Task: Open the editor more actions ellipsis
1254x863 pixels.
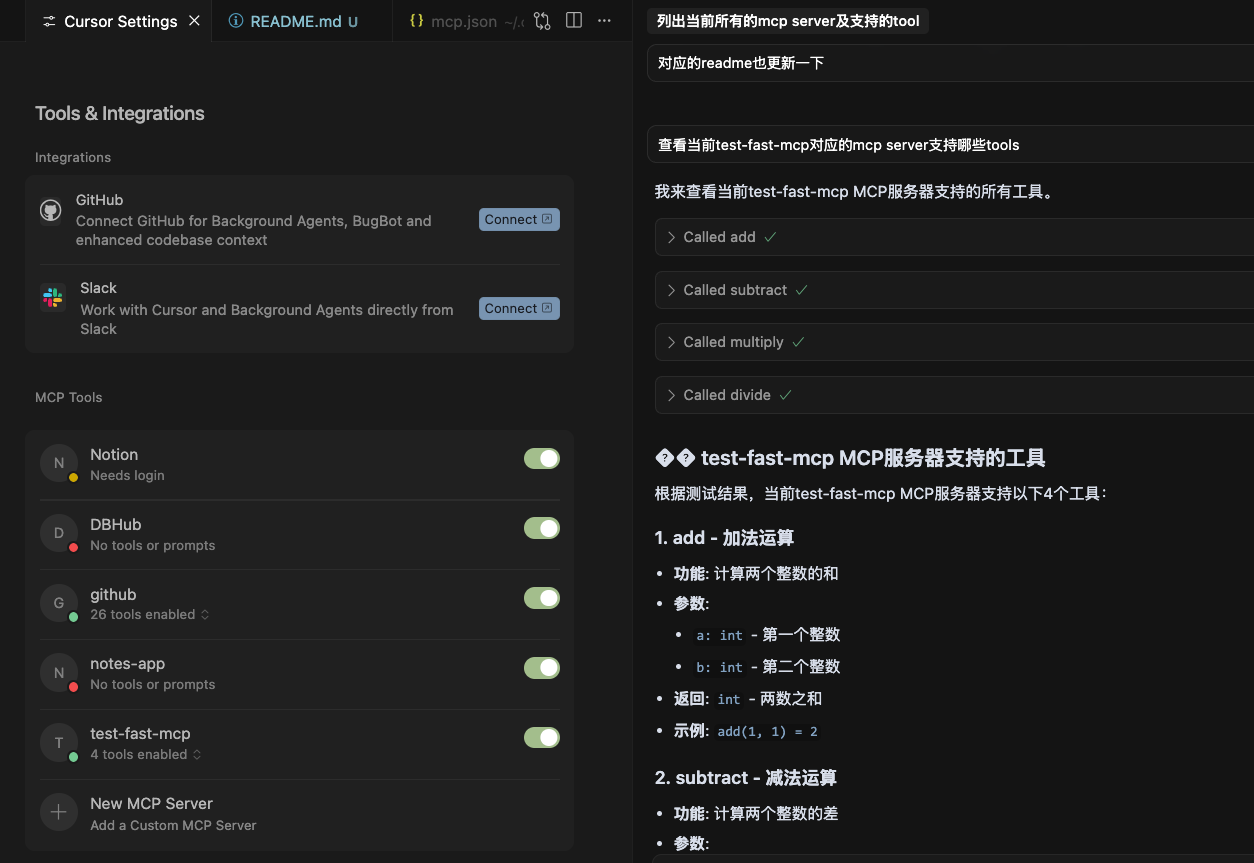Action: 604,21
